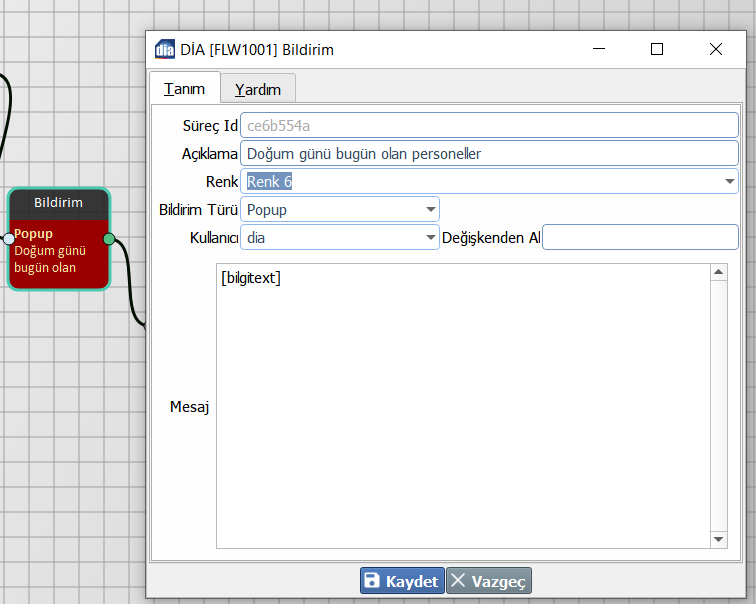Select the Bildirim node header
This screenshot has height=604, width=756.
(58, 203)
